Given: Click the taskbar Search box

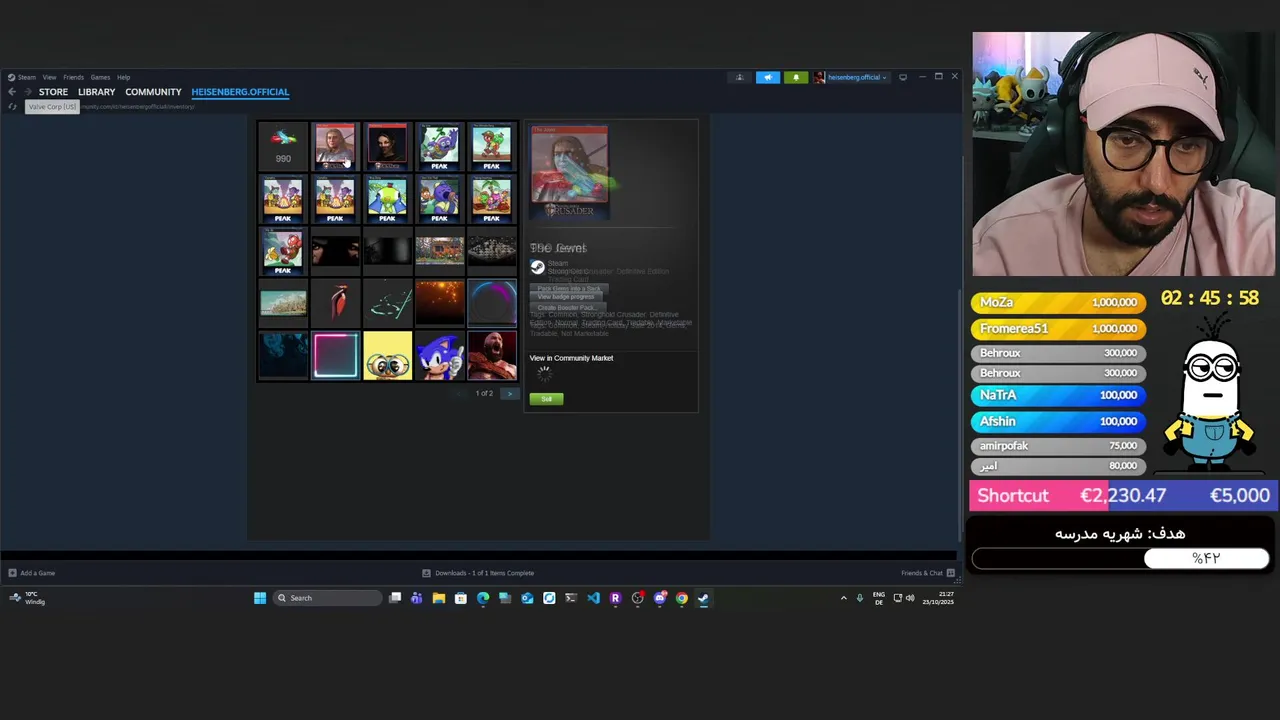Looking at the screenshot, I should tap(328, 598).
